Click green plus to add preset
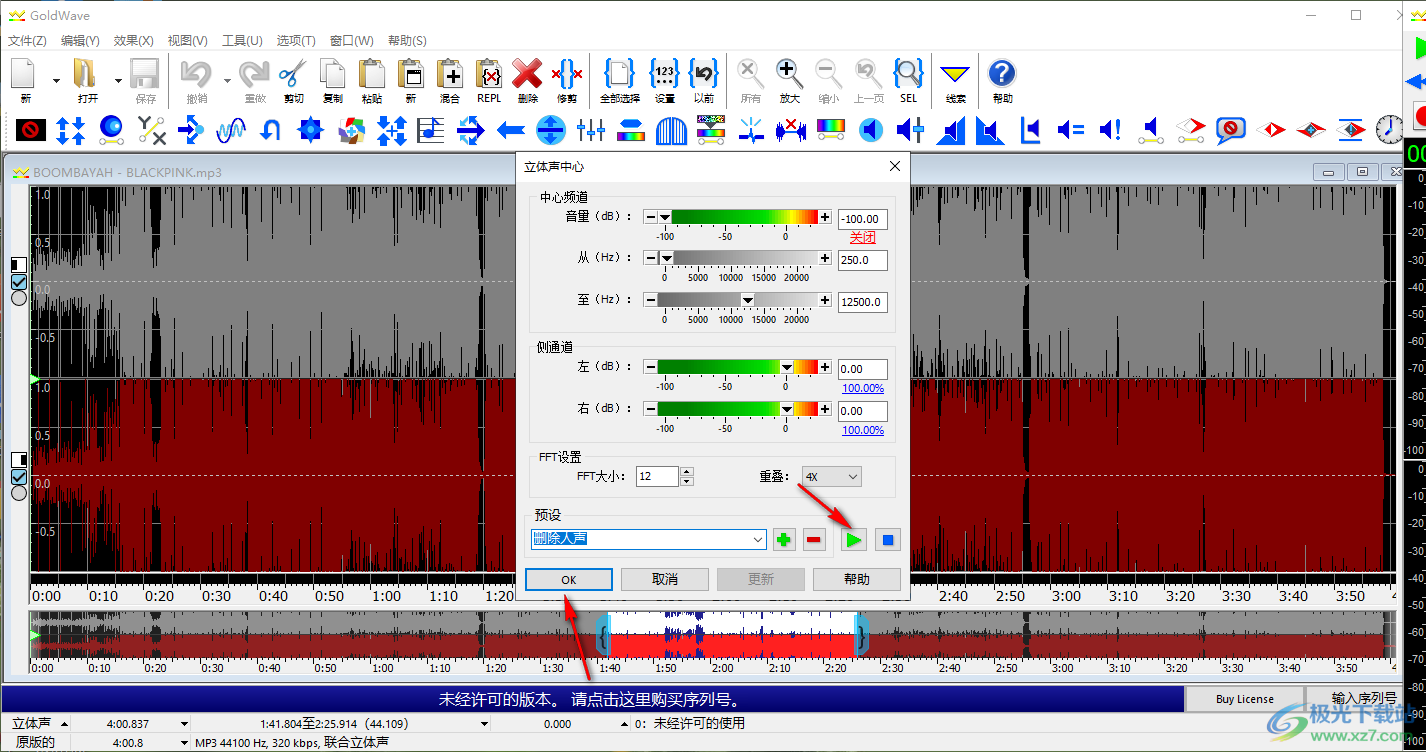The height and width of the screenshot is (752, 1426). [x=785, y=540]
